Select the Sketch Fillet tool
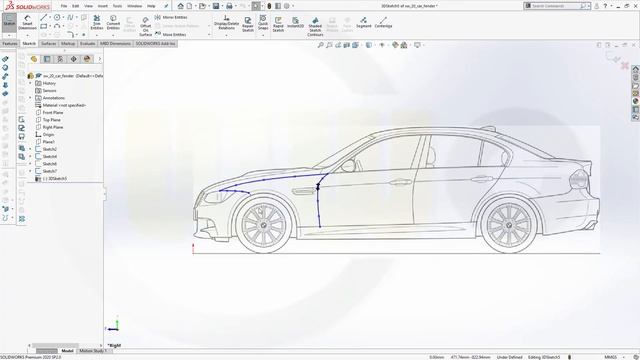This screenshot has width=640, height=360. coord(71,35)
